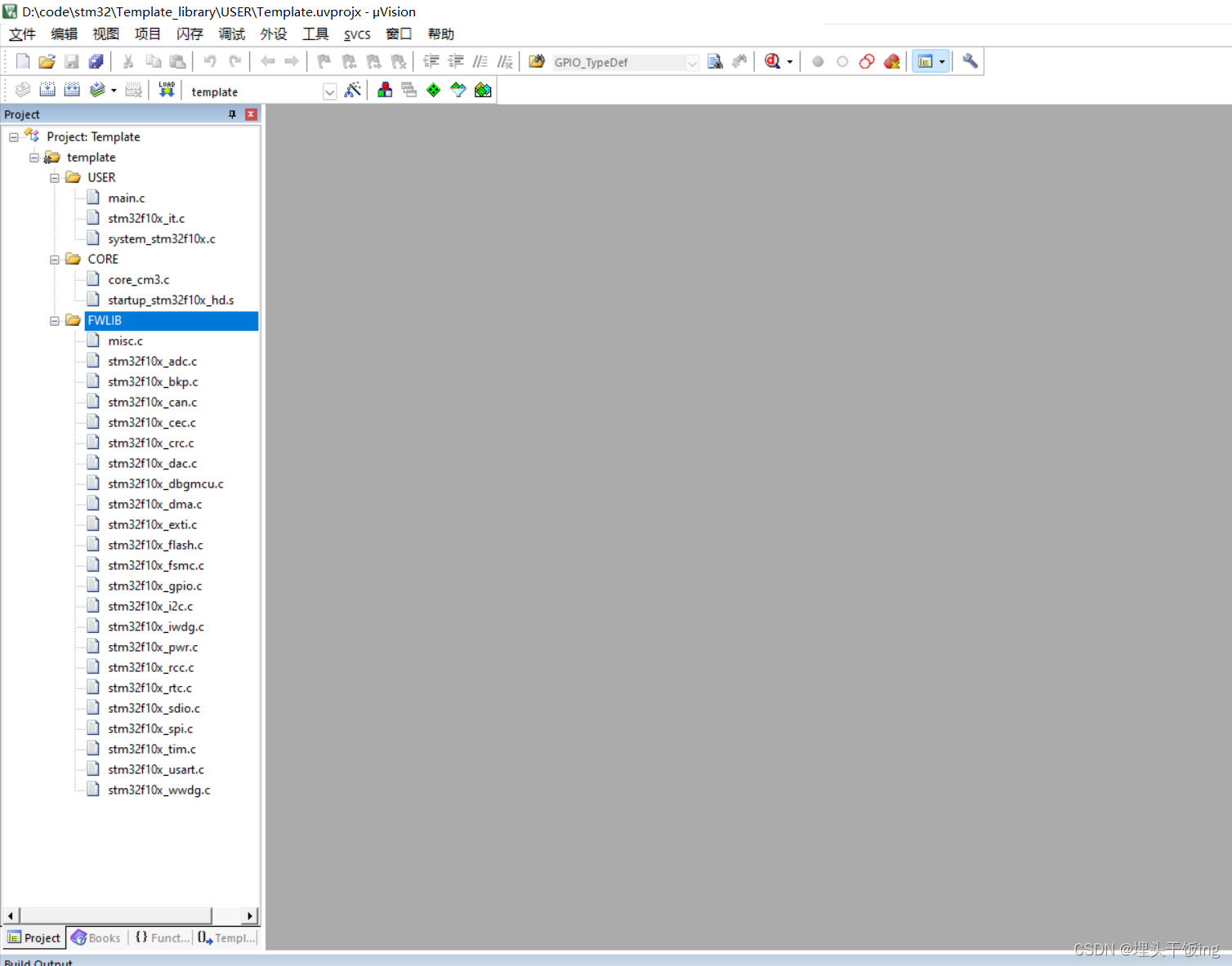The height and width of the screenshot is (966, 1232).
Task: Switch to the Templ... tab
Action: (x=226, y=937)
